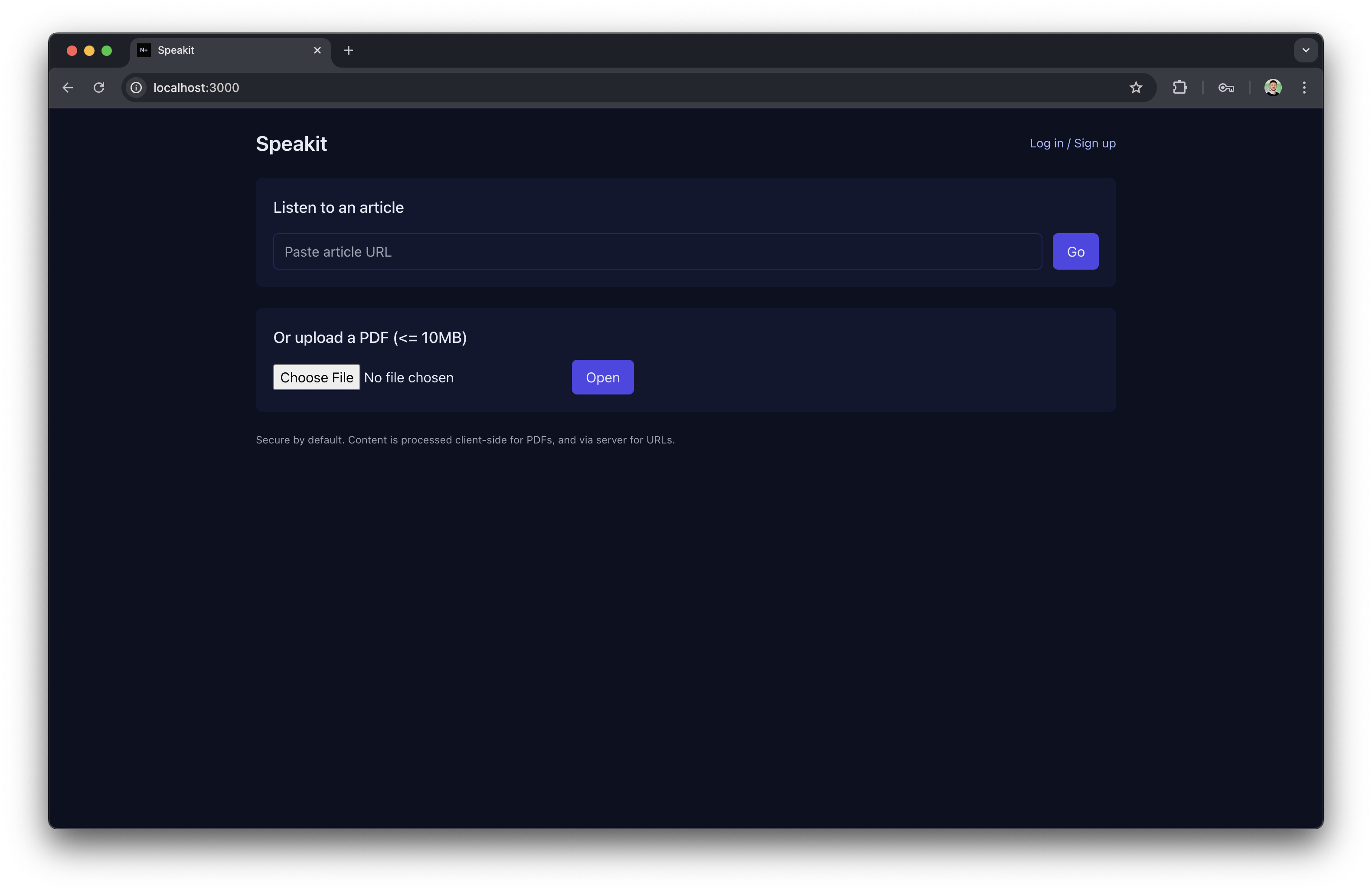This screenshot has height=893, width=1372.
Task: Expand the tab search chevron
Action: pos(1306,51)
